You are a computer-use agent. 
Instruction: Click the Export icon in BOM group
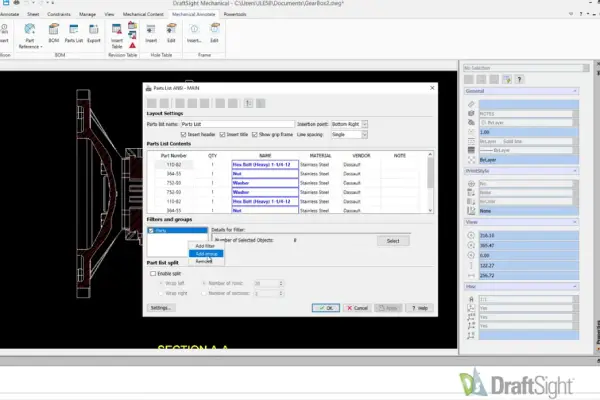(94, 35)
